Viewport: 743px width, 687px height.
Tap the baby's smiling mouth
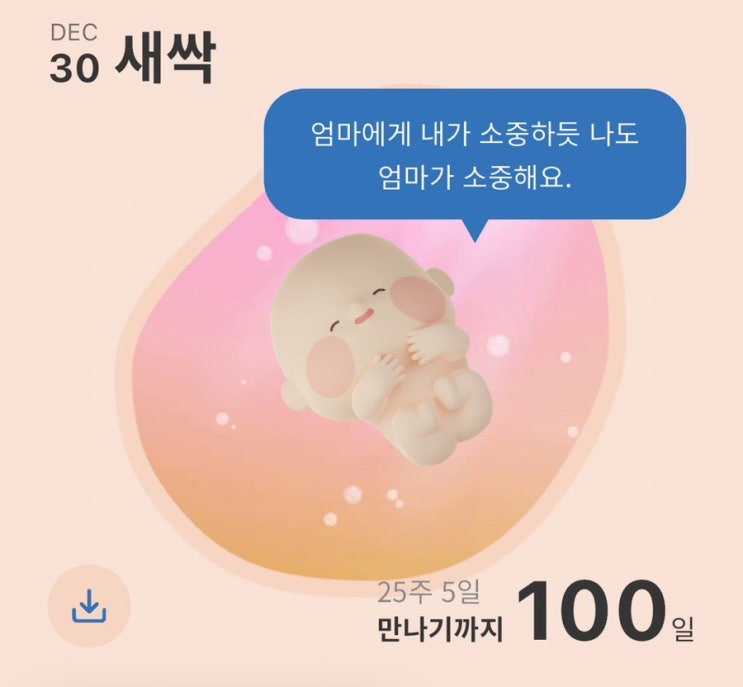click(363, 315)
